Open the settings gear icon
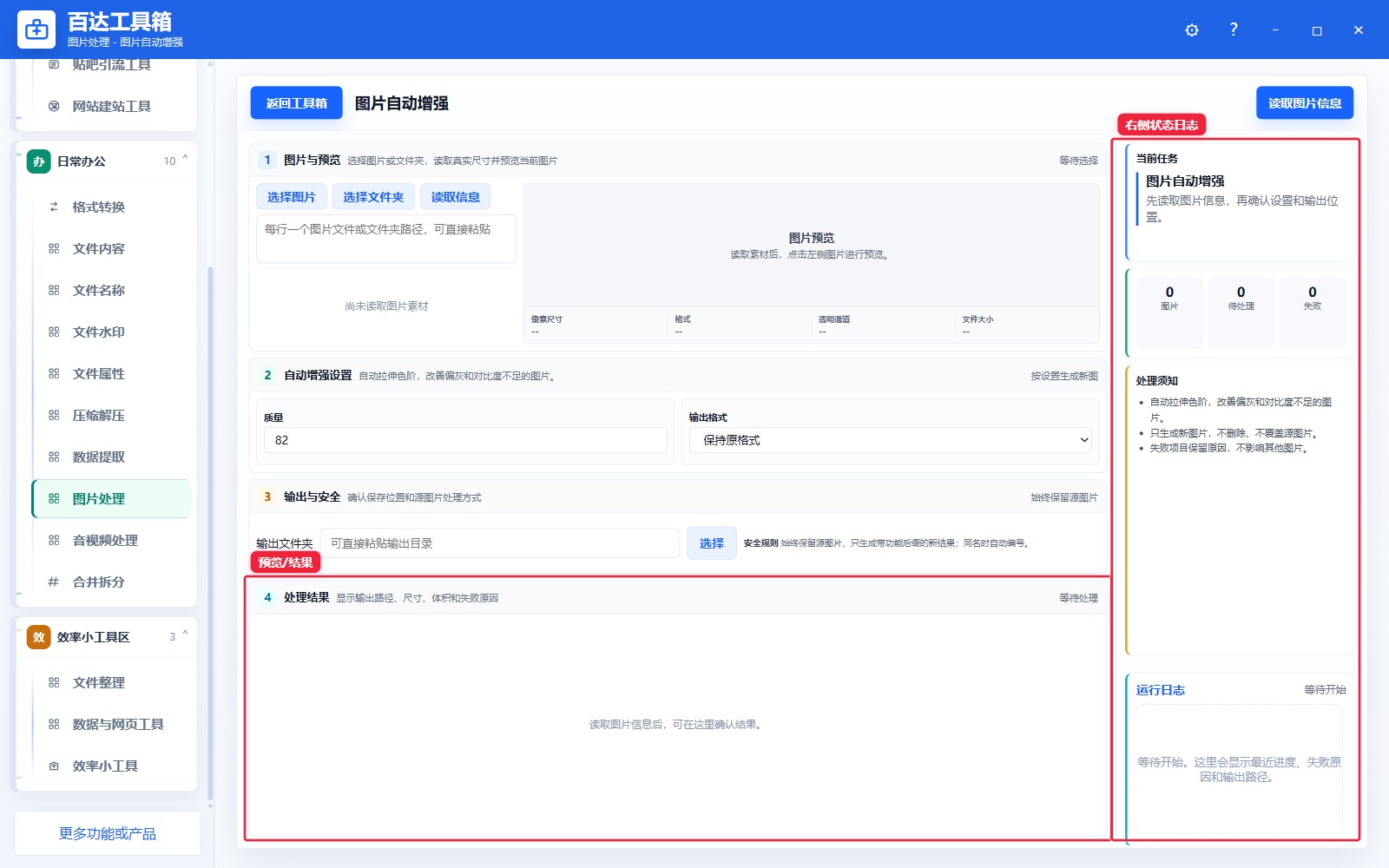The image size is (1389, 868). (x=1192, y=30)
